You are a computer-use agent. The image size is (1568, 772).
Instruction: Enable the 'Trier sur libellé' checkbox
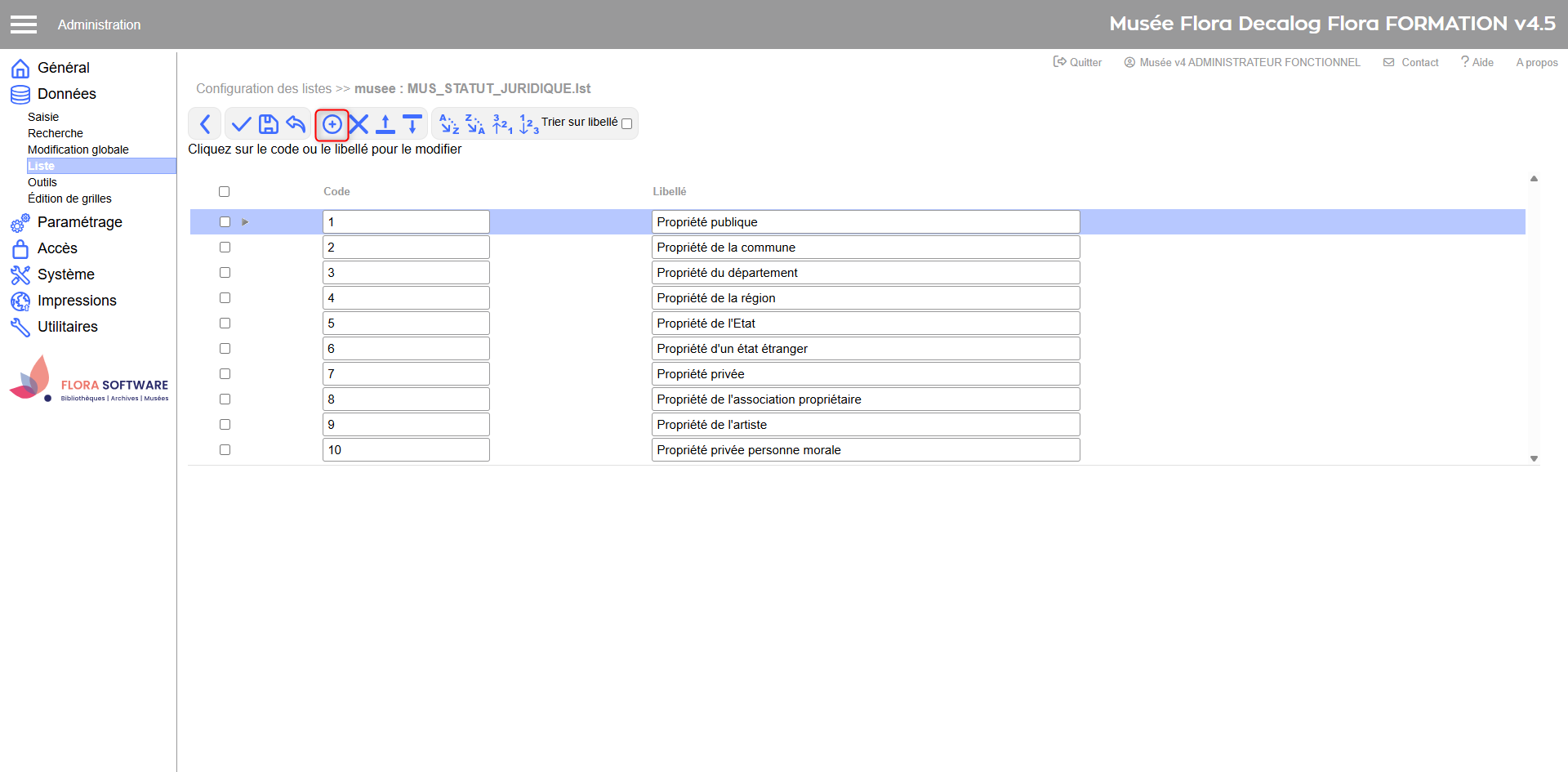pyautogui.click(x=626, y=124)
